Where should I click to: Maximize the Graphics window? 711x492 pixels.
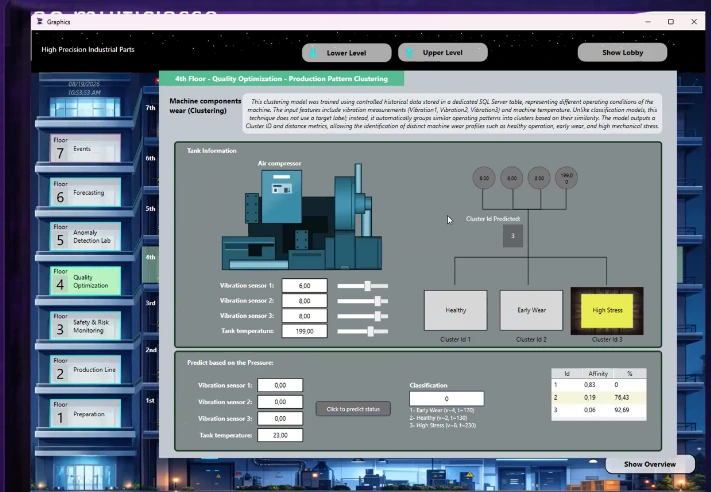[671, 21]
